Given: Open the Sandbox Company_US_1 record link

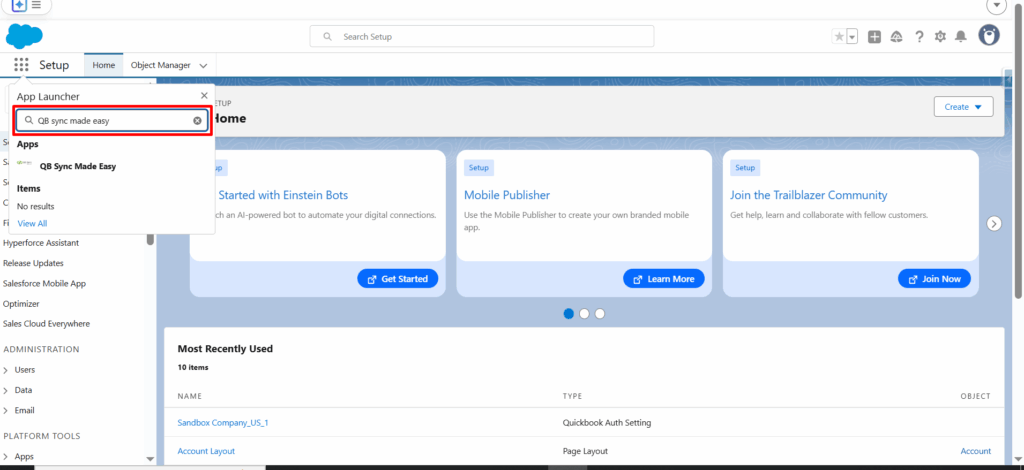Looking at the screenshot, I should 223,422.
